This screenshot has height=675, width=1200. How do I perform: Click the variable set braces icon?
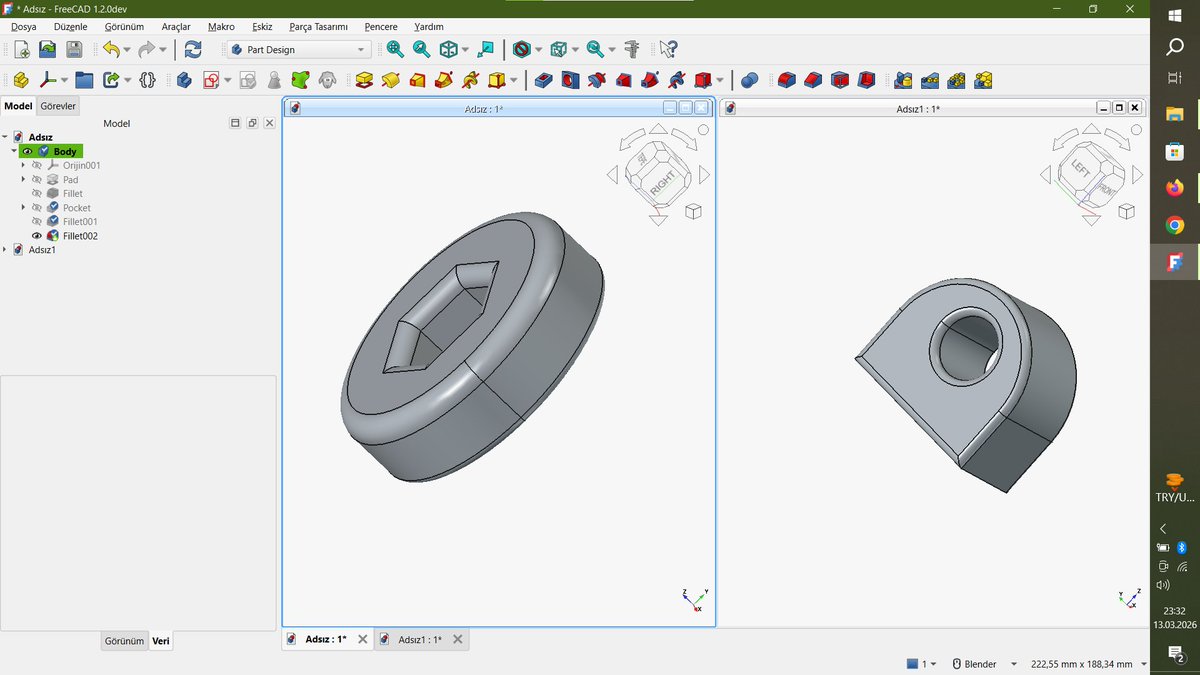coord(148,80)
